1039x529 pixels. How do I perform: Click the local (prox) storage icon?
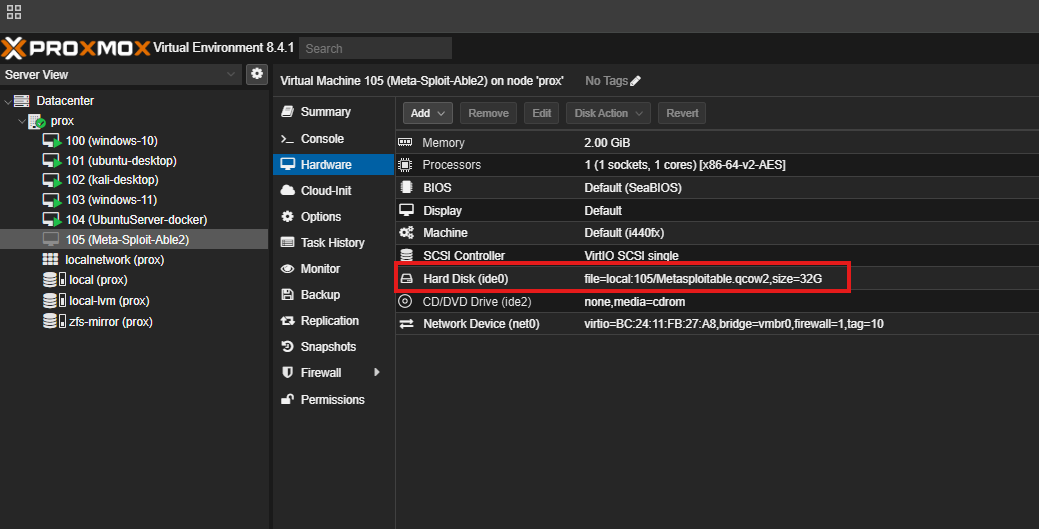click(x=54, y=280)
